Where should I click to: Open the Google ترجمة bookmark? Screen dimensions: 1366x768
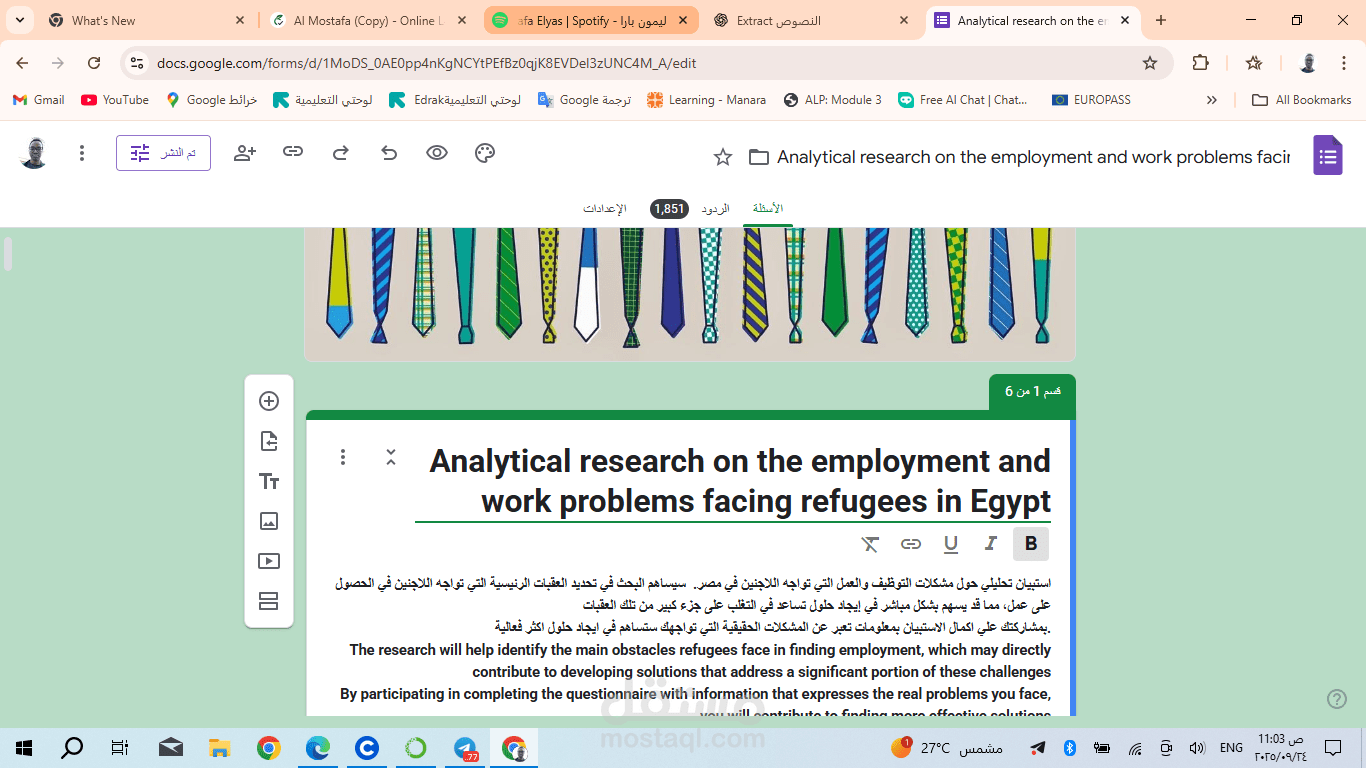click(x=584, y=100)
